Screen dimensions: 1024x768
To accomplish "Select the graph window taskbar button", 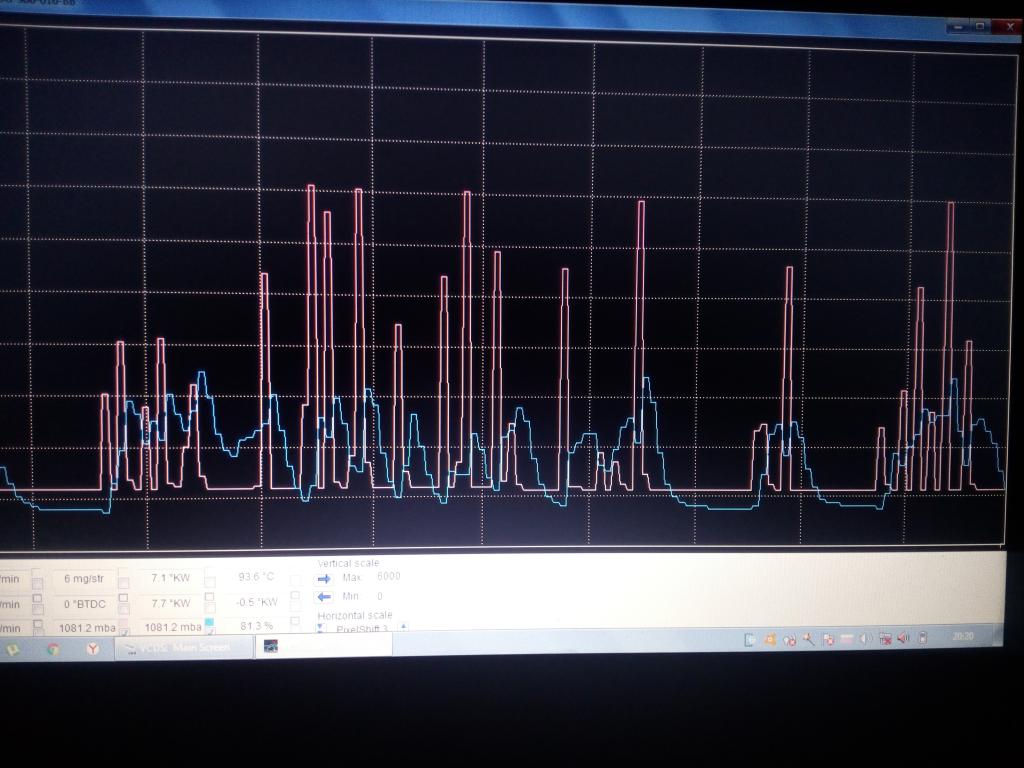I will coord(324,646).
